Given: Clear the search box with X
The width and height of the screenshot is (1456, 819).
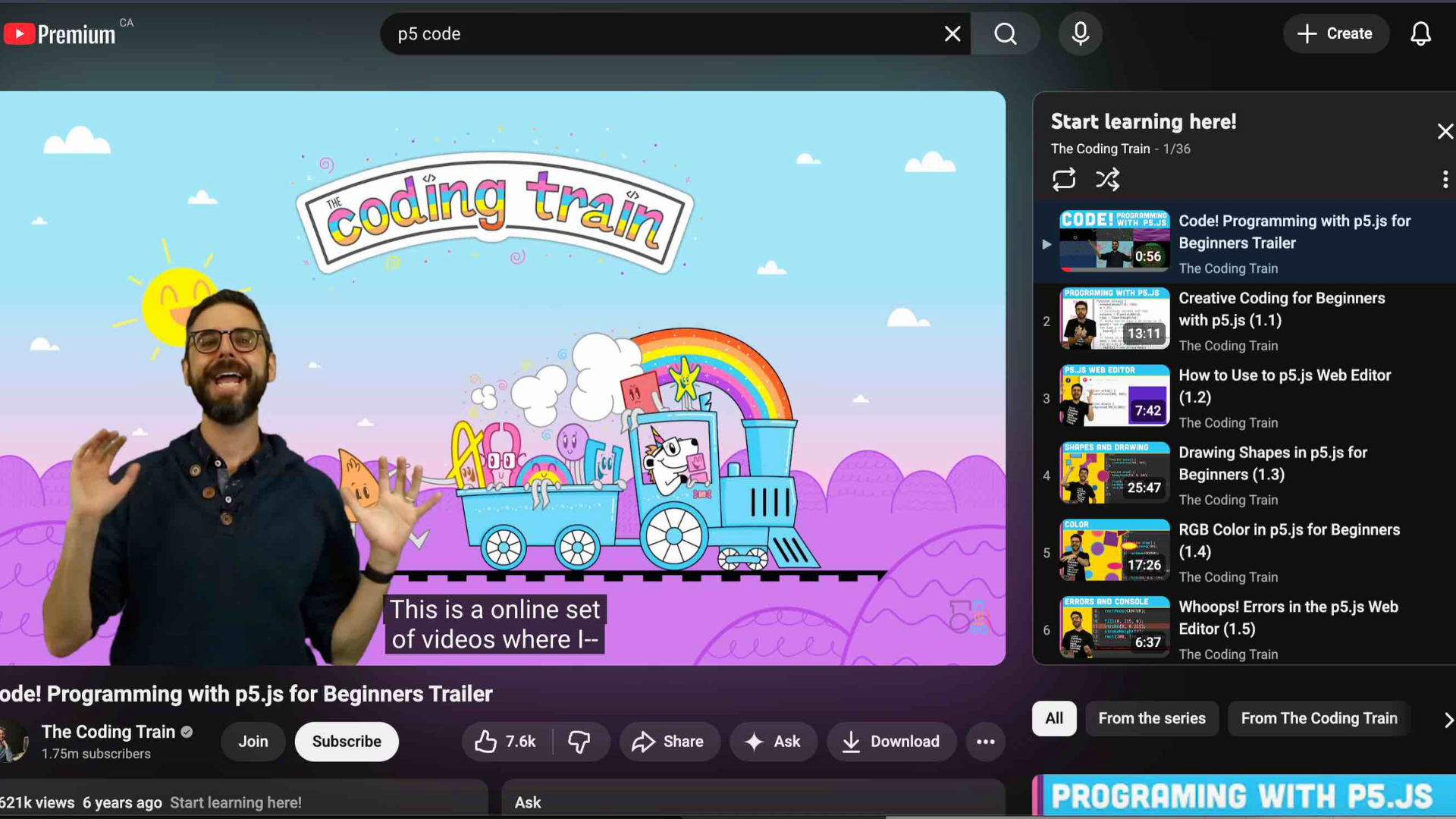Looking at the screenshot, I should (x=952, y=33).
